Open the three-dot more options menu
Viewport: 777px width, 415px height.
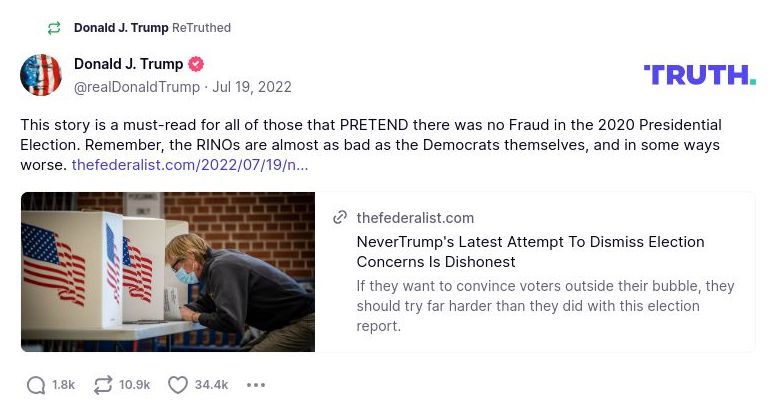click(x=256, y=385)
